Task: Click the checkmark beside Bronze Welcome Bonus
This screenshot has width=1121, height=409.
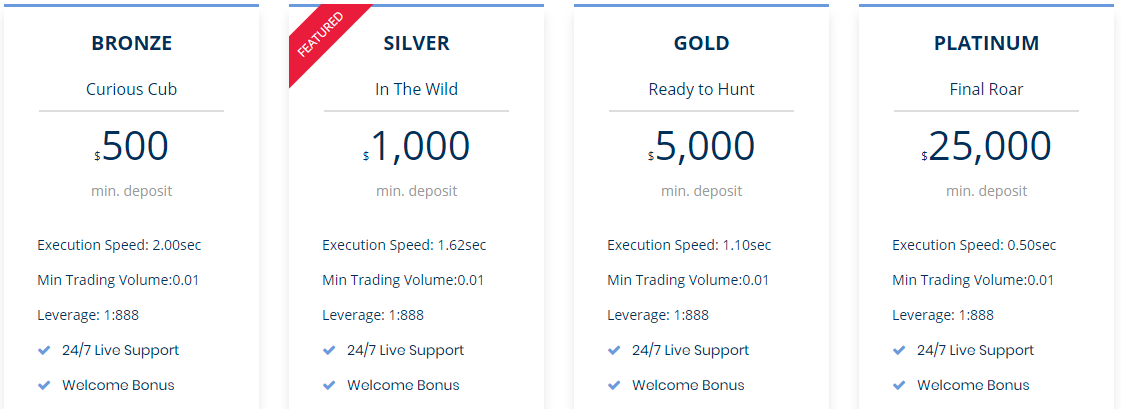Action: (x=44, y=385)
